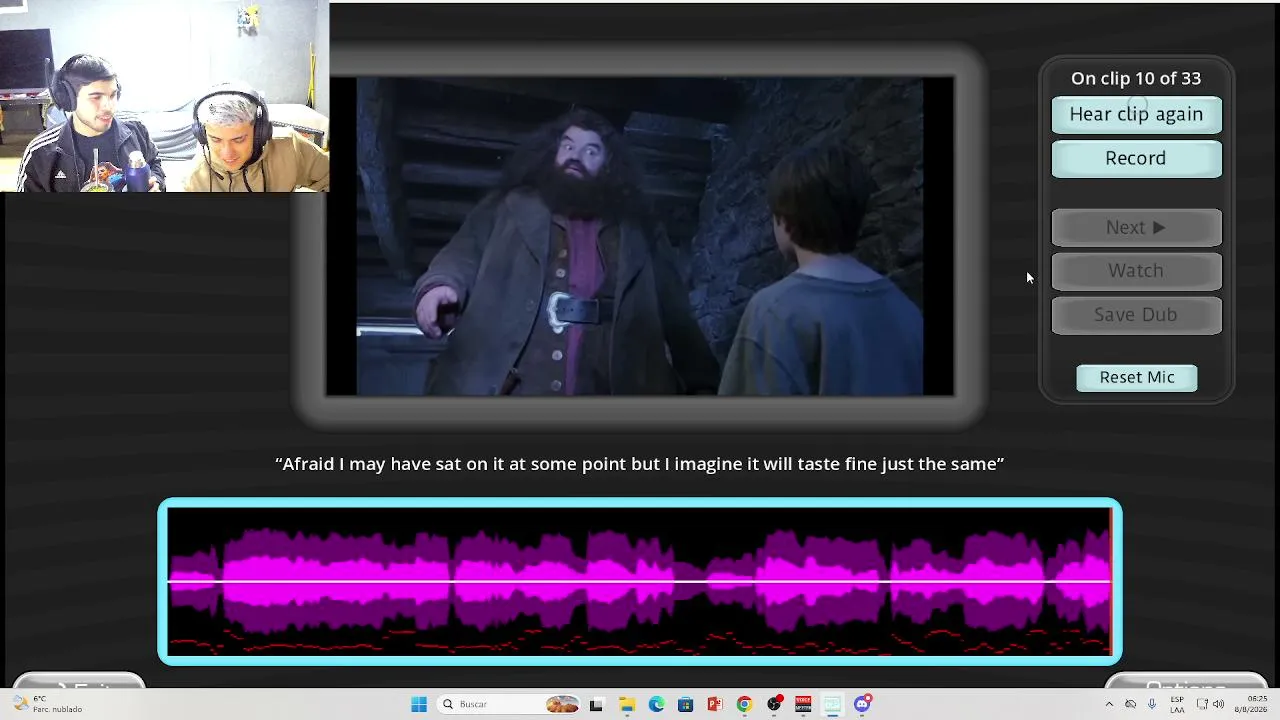Viewport: 1280px width, 720px height.
Task: Launch Microsoft Edge from the taskbar
Action: [656, 704]
